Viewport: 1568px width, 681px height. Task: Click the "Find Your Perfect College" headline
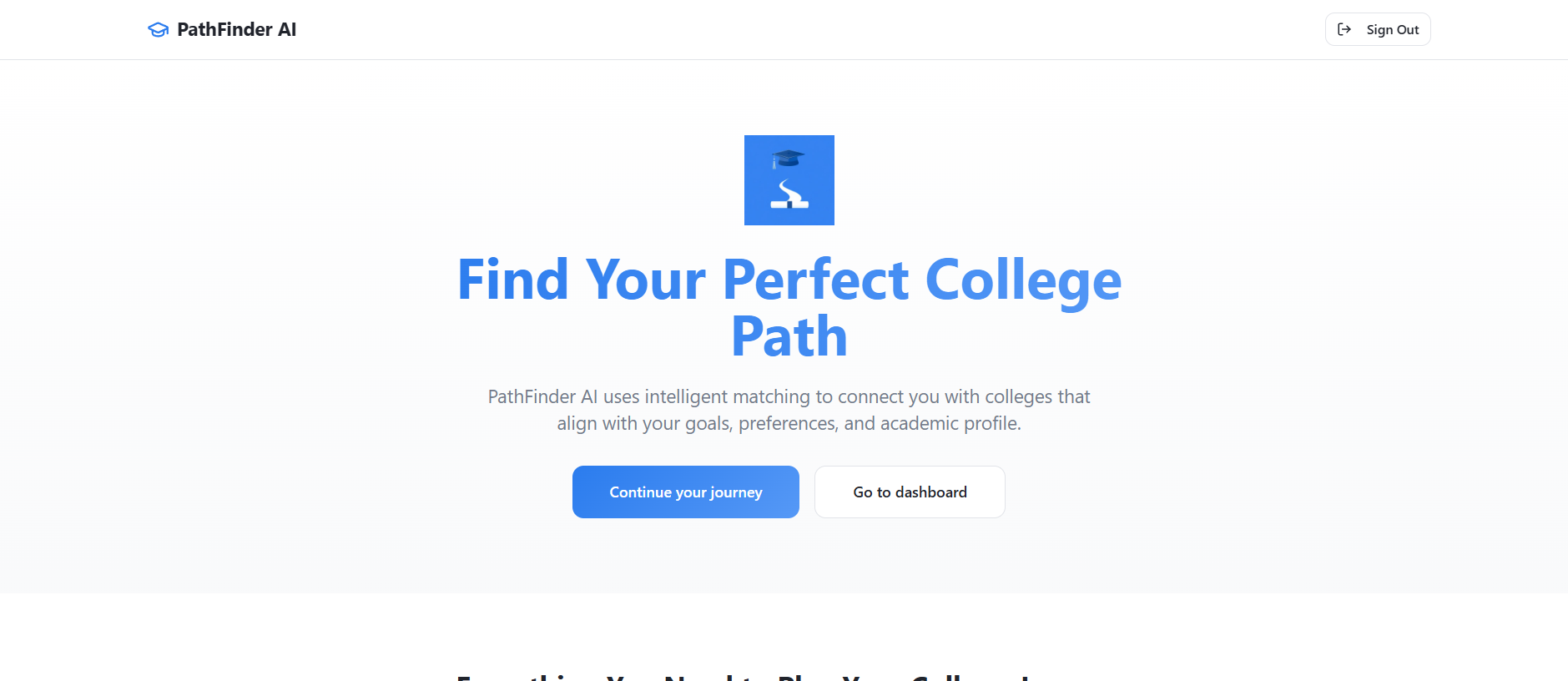(789, 280)
